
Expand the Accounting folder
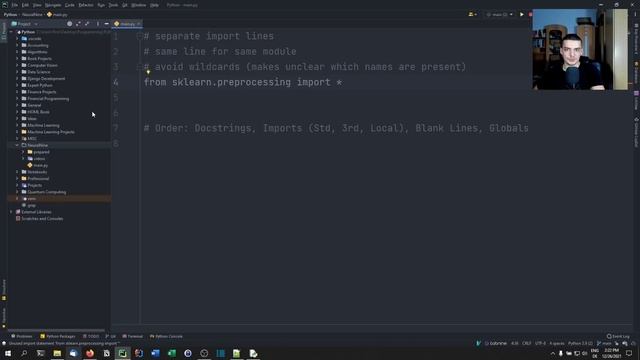click(x=18, y=45)
